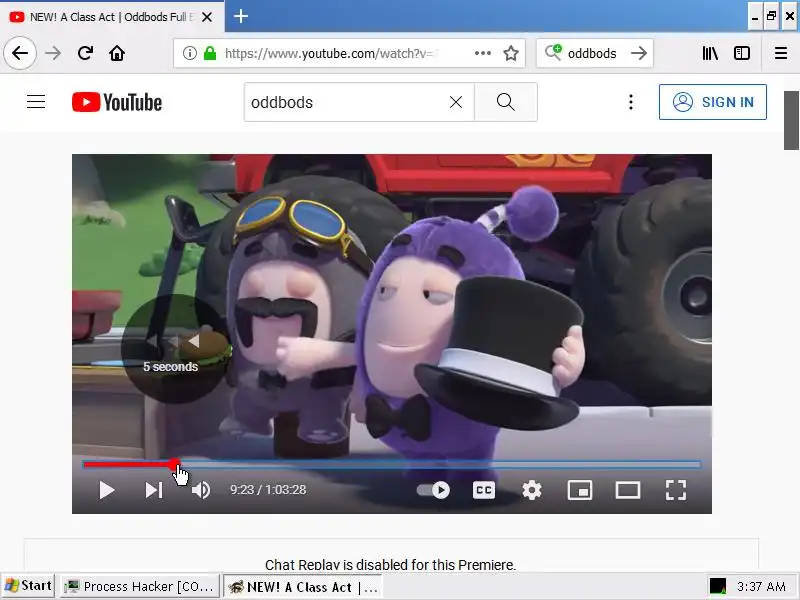This screenshot has height=600, width=800.
Task: Switch to Process Hacker in taskbar
Action: pyautogui.click(x=140, y=586)
